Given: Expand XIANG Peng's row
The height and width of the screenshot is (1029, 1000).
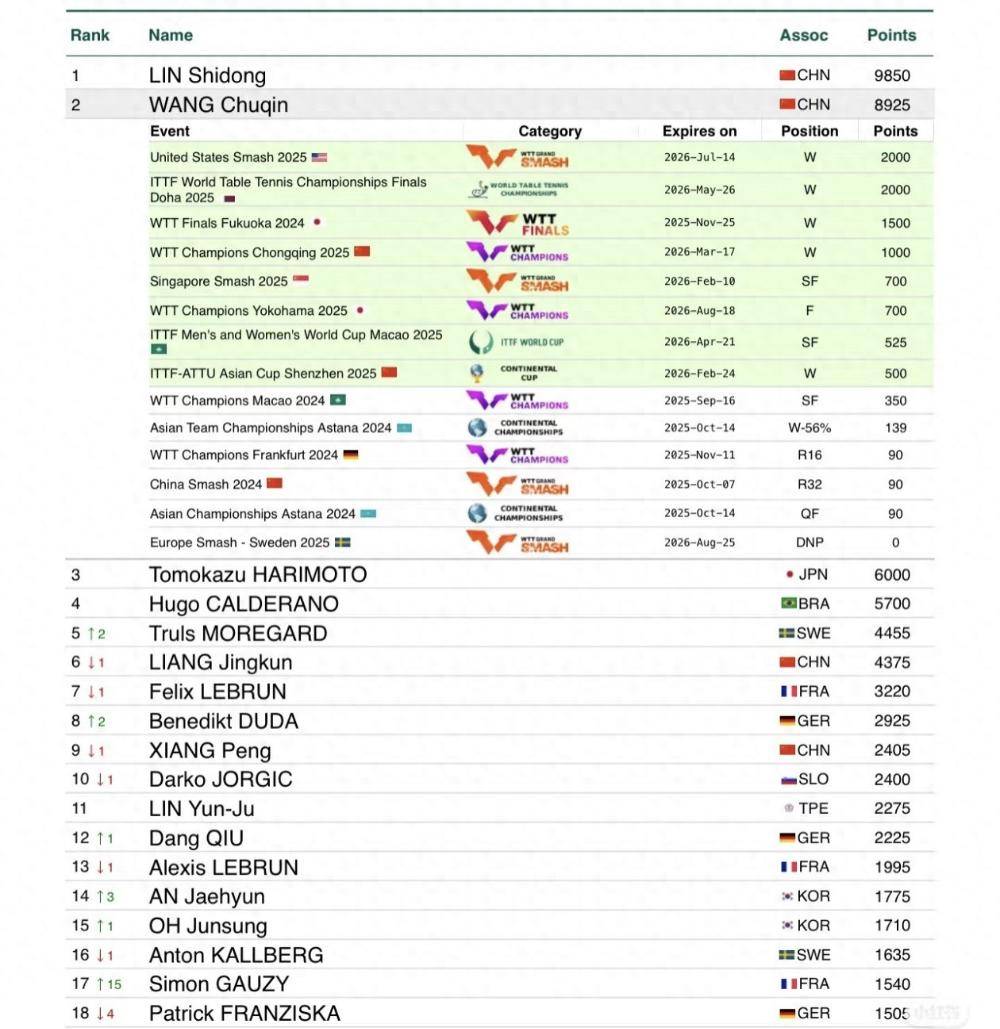Looking at the screenshot, I should 499,750.
